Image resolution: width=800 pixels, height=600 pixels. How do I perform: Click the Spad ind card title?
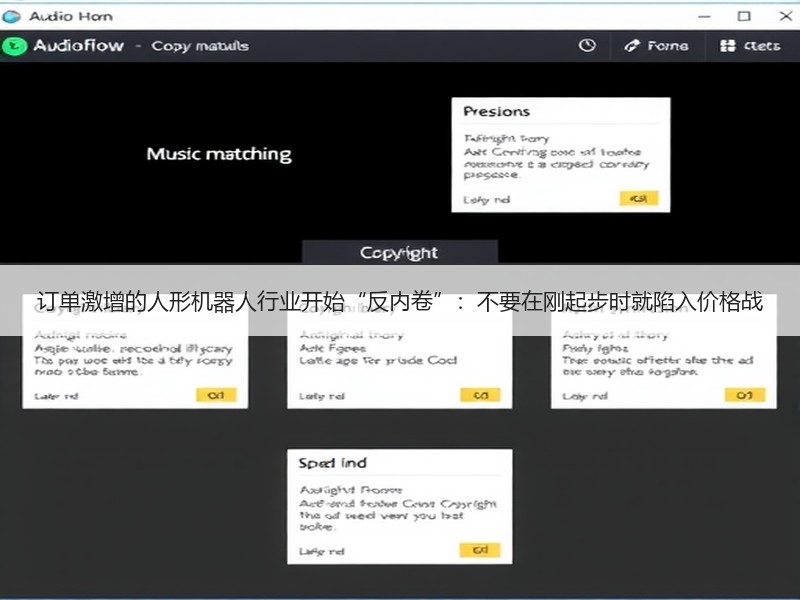pyautogui.click(x=333, y=463)
